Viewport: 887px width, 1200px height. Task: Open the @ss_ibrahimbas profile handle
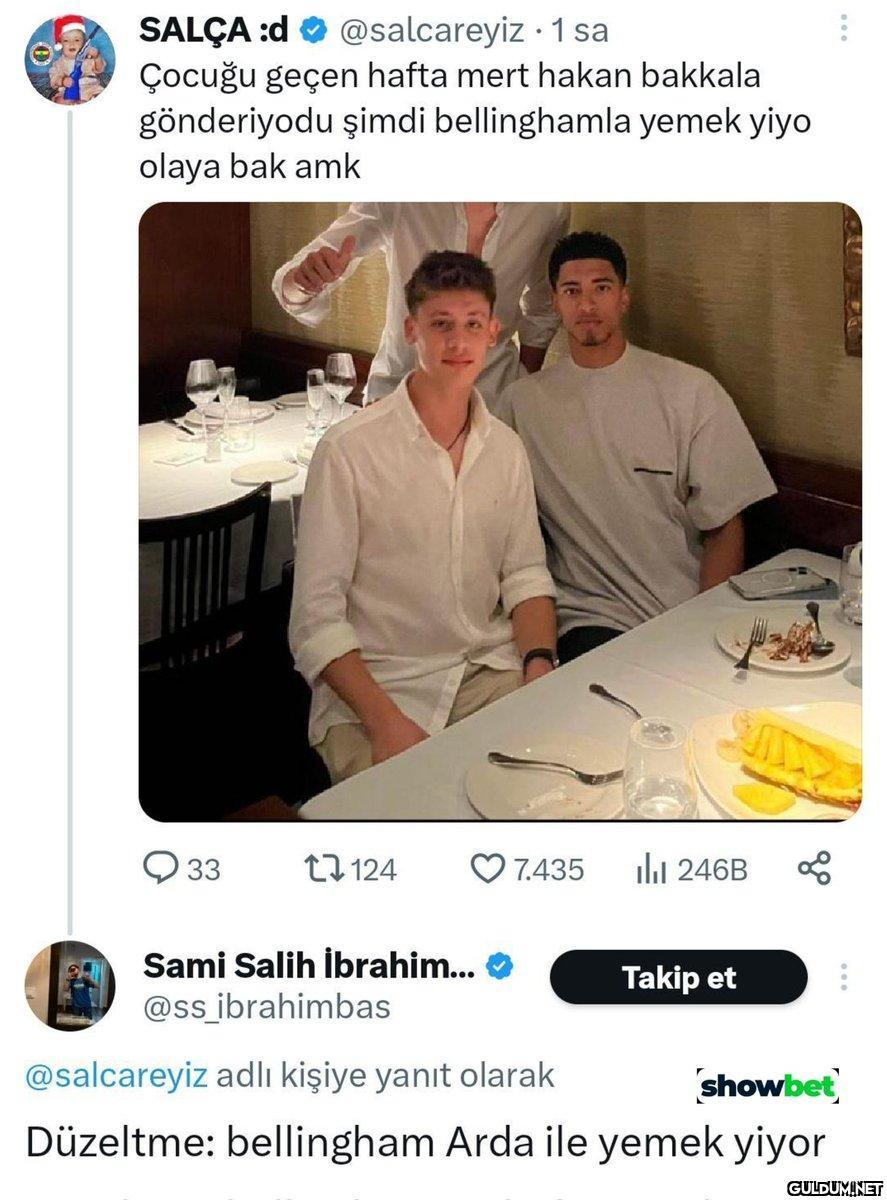coord(267,1007)
